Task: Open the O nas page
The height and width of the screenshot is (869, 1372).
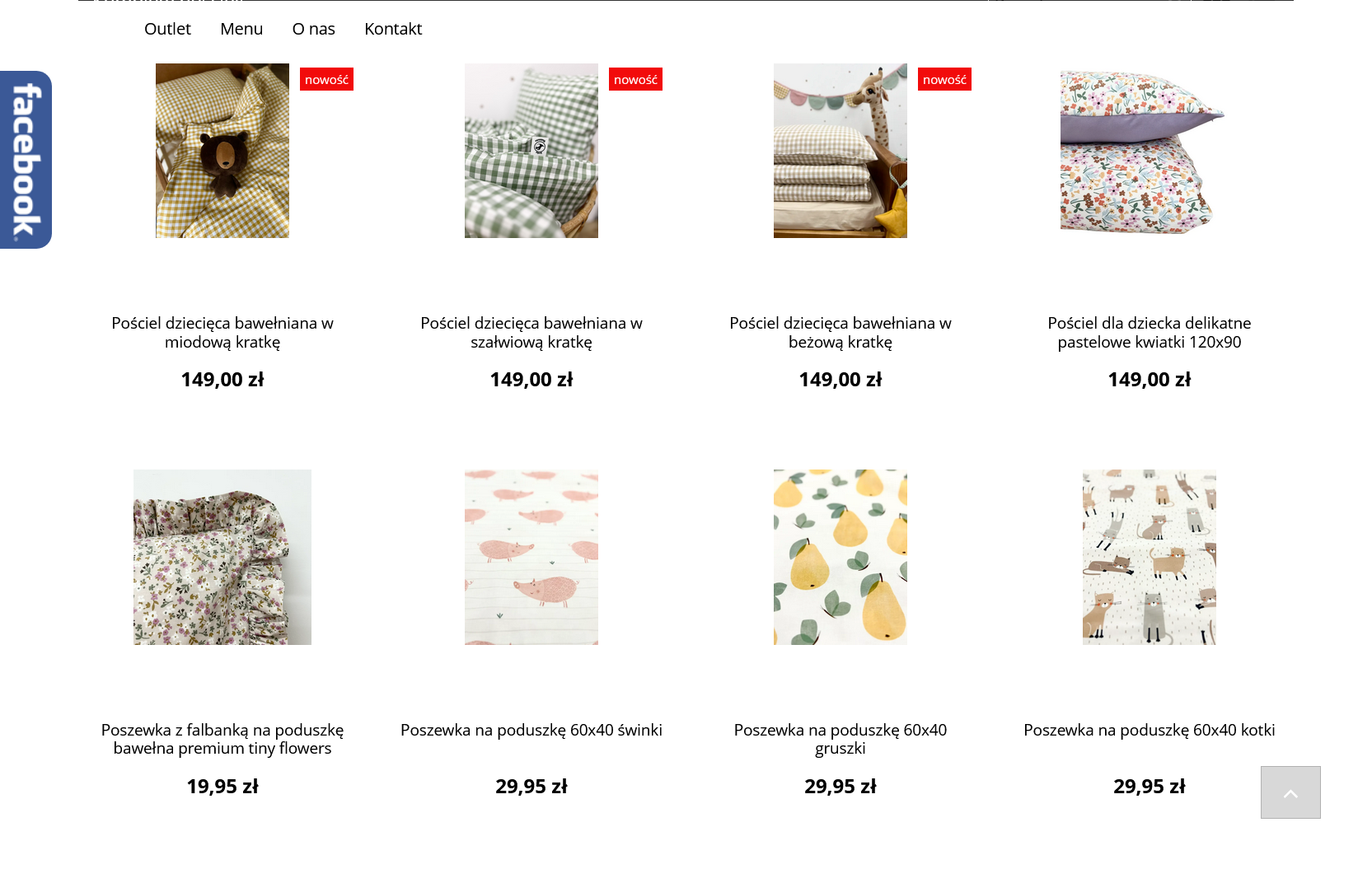Action: pyautogui.click(x=313, y=28)
